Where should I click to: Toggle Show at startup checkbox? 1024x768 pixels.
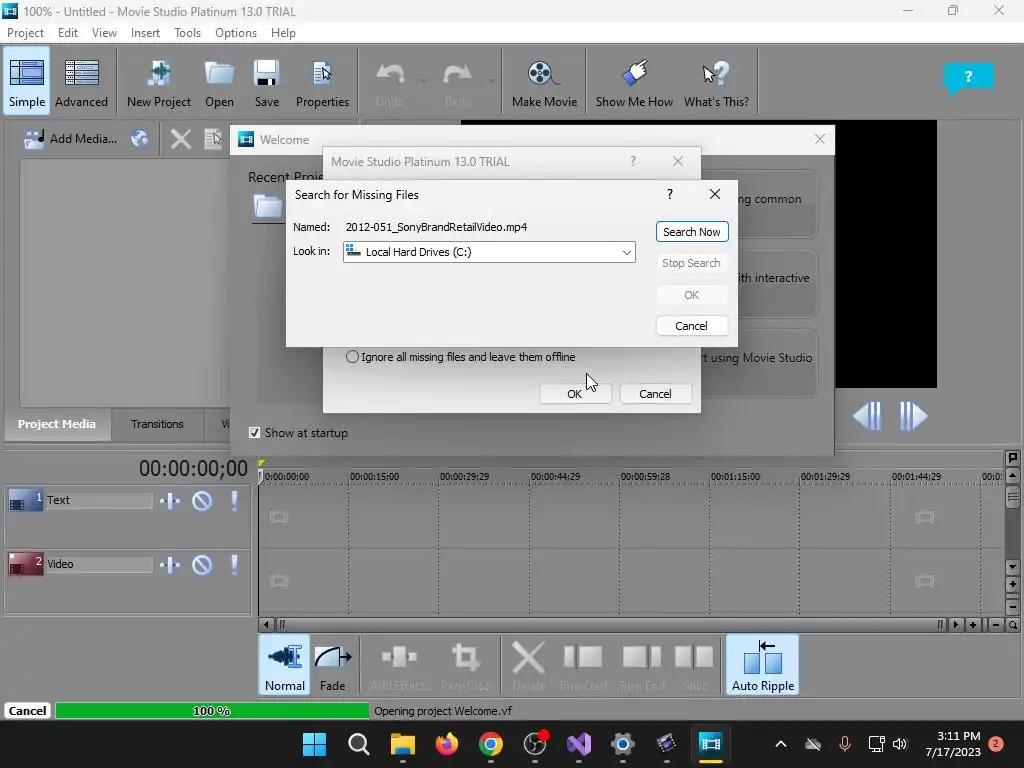pyautogui.click(x=255, y=432)
